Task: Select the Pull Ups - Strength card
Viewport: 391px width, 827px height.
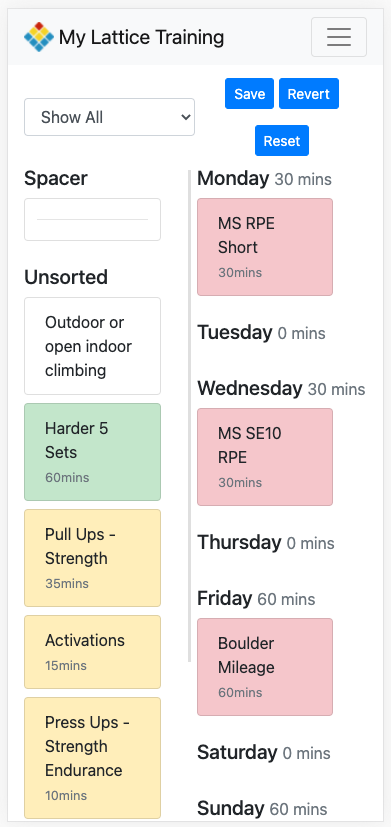Action: click(92, 558)
